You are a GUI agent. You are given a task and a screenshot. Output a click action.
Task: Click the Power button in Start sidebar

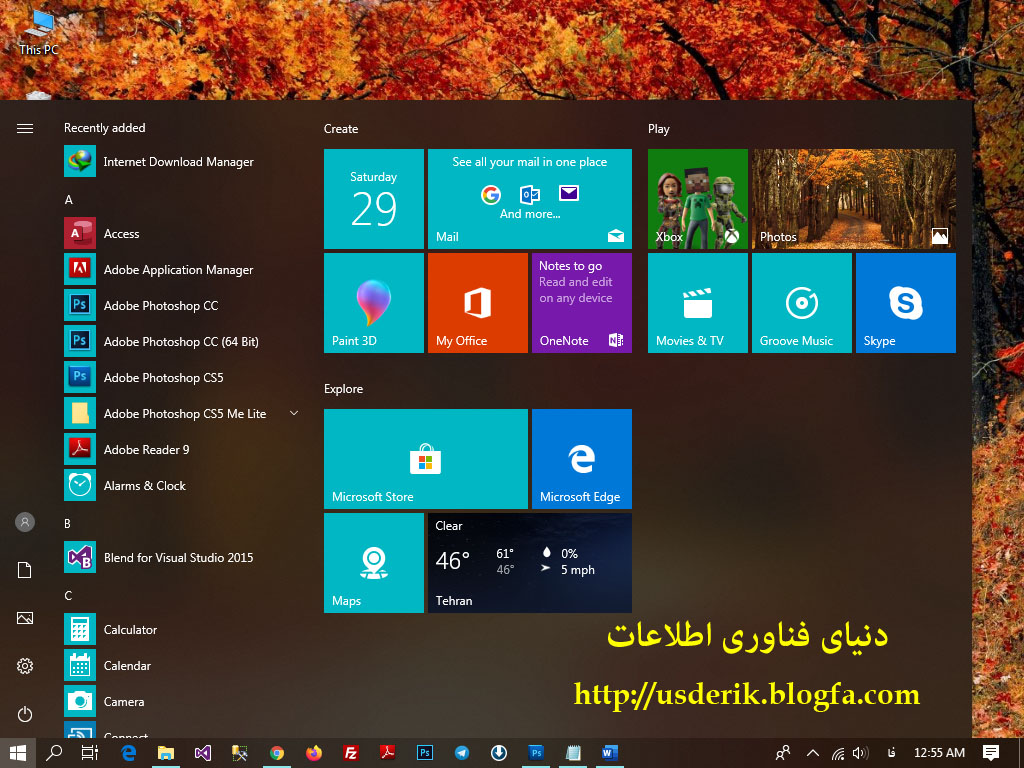tap(25, 714)
